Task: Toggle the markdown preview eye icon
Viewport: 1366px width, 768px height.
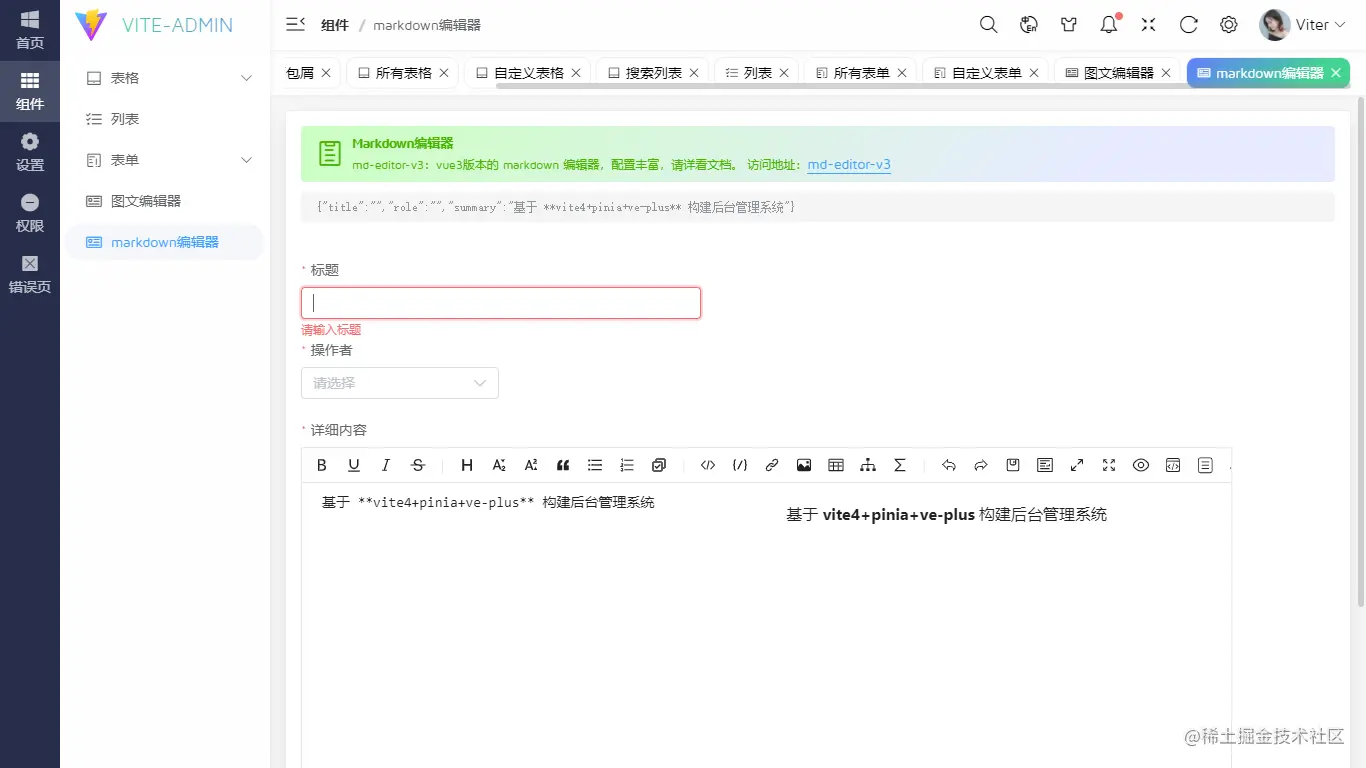Action: (x=1140, y=465)
